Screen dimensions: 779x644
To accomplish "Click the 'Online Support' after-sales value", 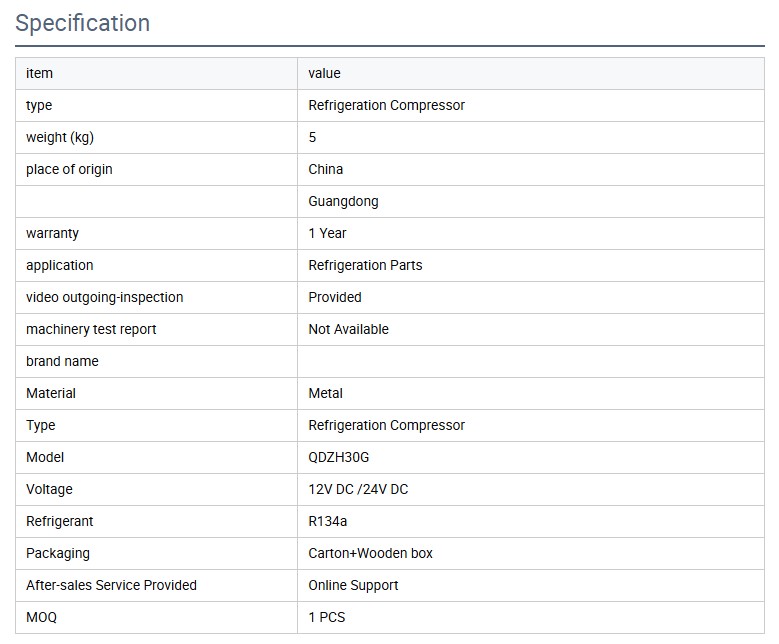I will (353, 585).
